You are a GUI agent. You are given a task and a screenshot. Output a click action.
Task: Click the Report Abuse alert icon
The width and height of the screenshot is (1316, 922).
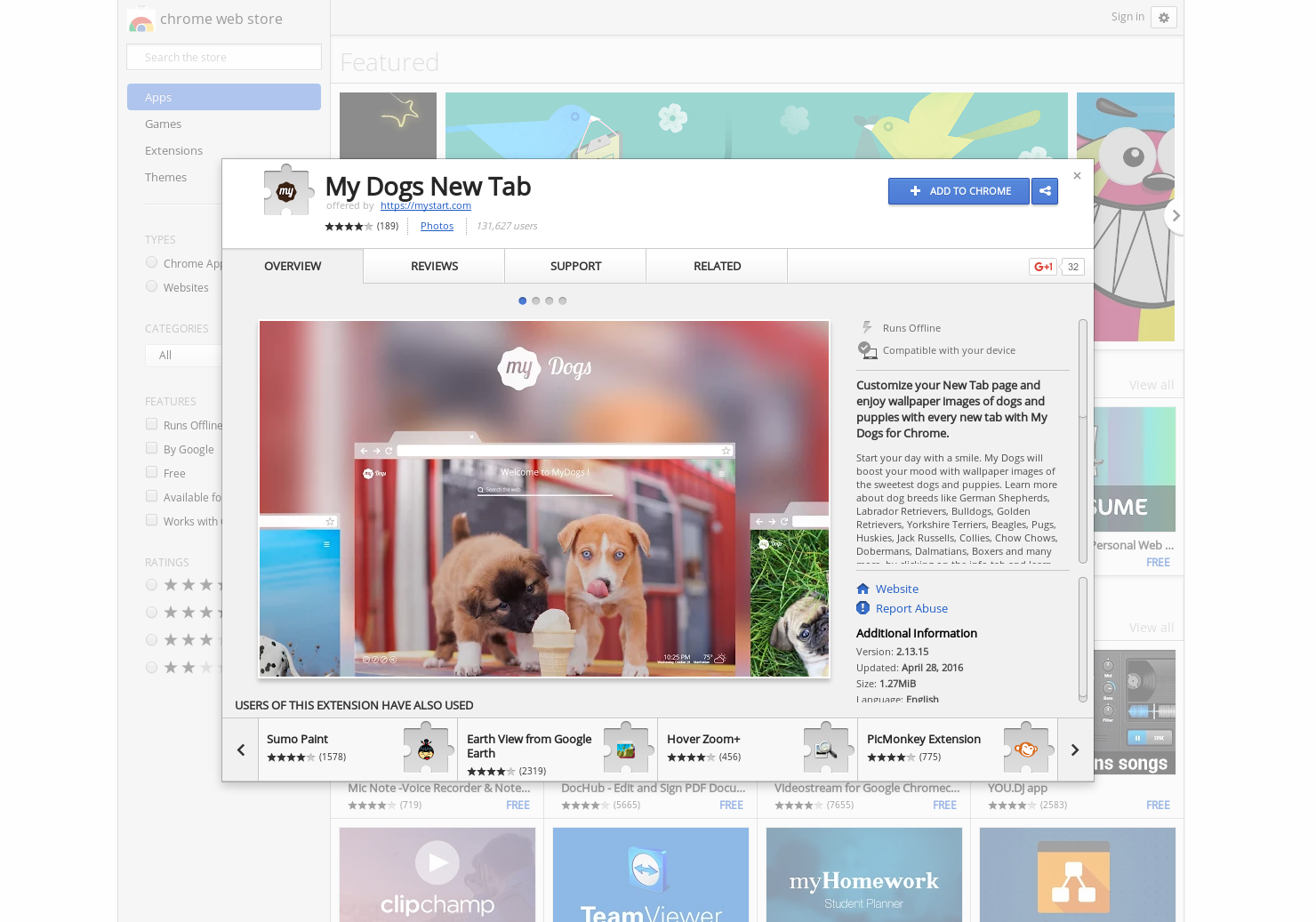pos(863,608)
